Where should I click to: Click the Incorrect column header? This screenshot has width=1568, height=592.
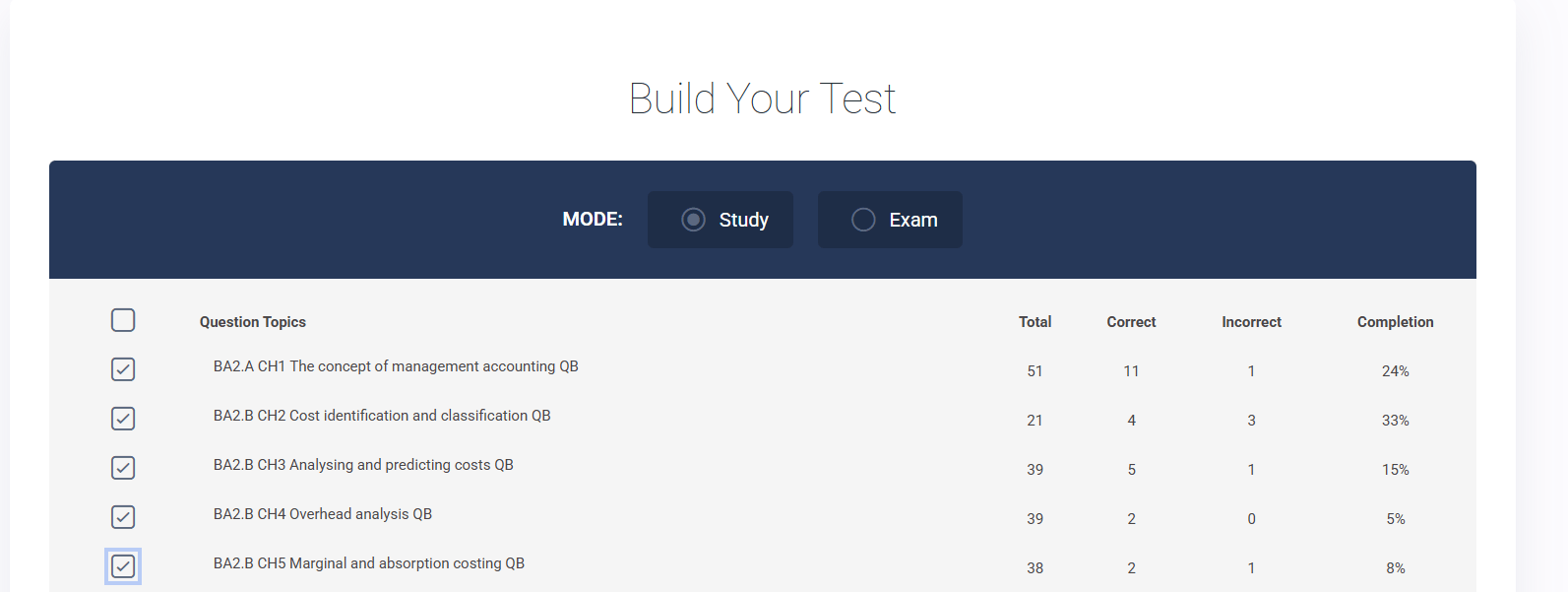coord(1251,322)
